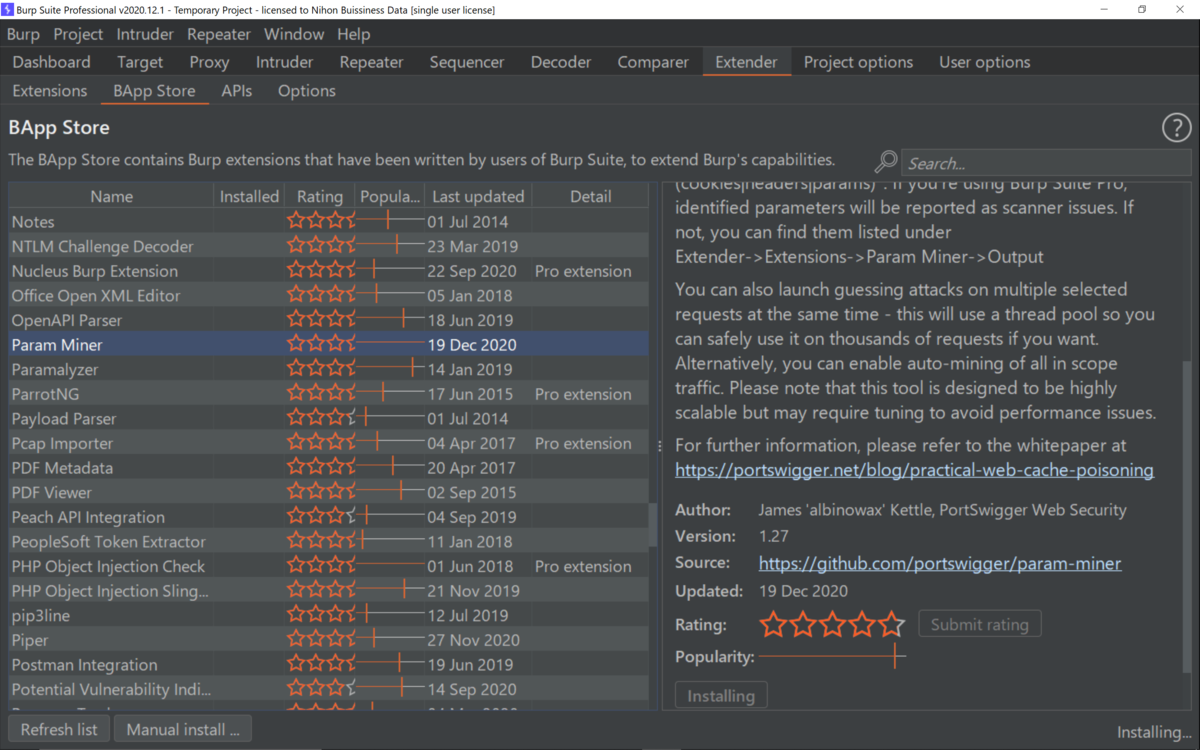The width and height of the screenshot is (1200, 750).
Task: Open the practical-web-cache-poisoning whitepaper link
Action: pyautogui.click(x=914, y=470)
